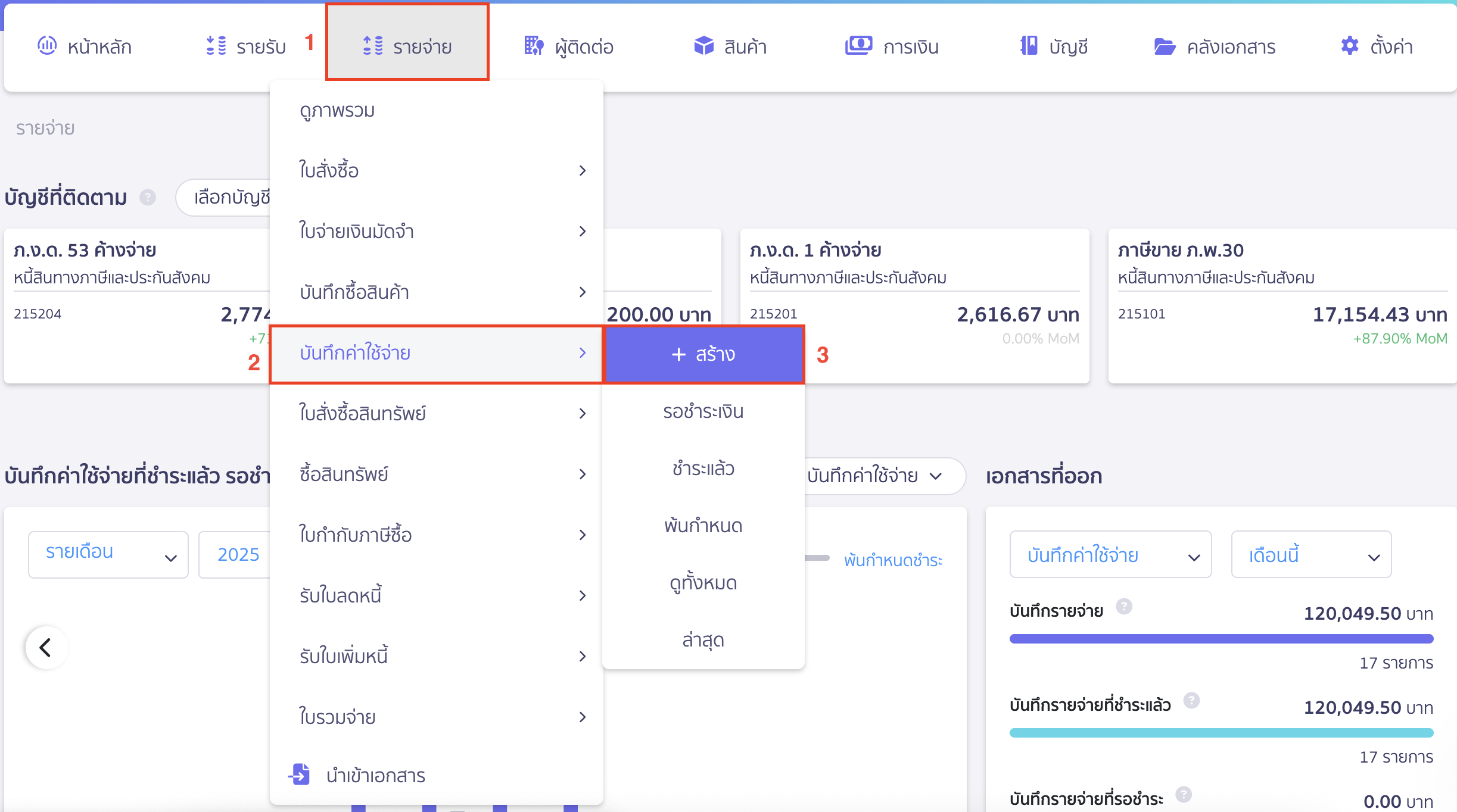The image size is (1457, 812).
Task: Click the +87.90% MoM value
Action: pyautogui.click(x=1400, y=339)
